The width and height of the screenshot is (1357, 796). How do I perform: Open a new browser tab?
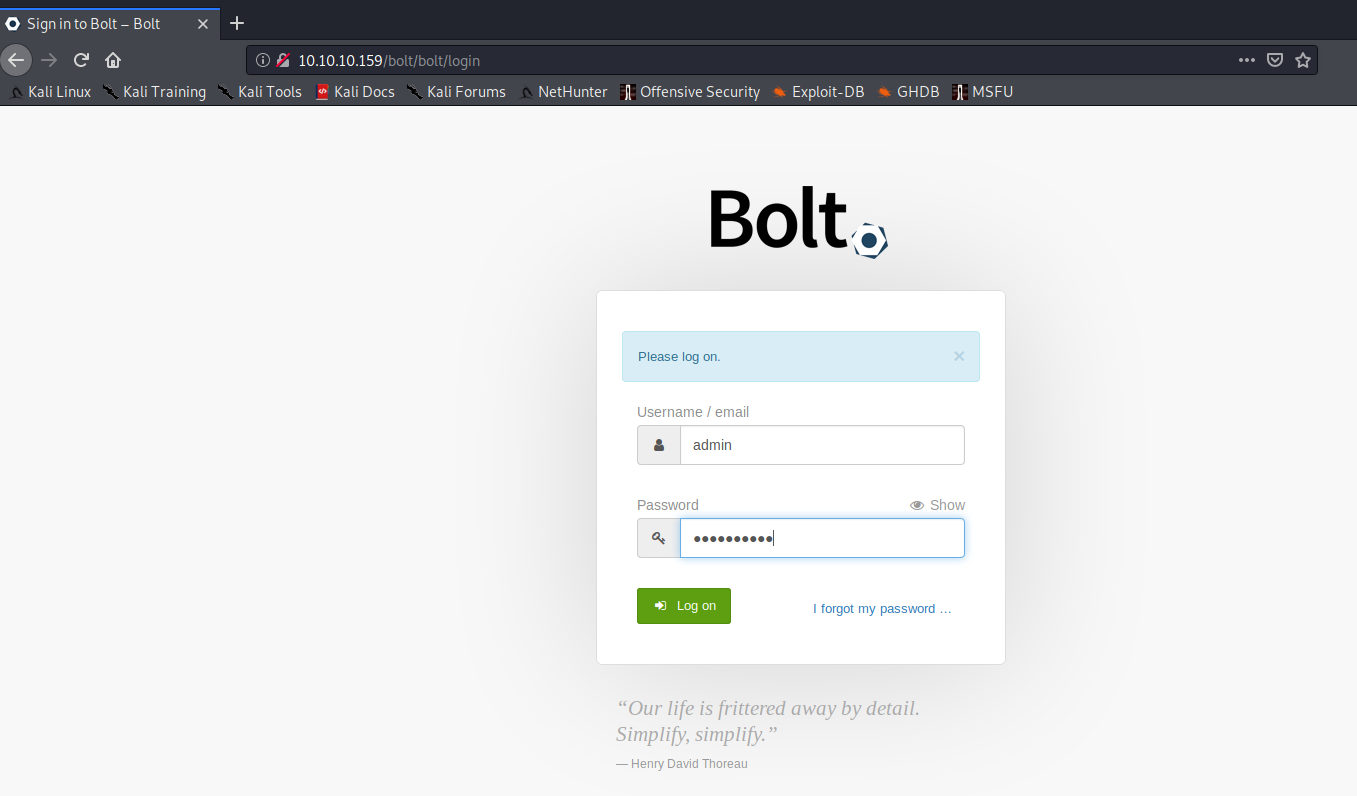coord(237,23)
